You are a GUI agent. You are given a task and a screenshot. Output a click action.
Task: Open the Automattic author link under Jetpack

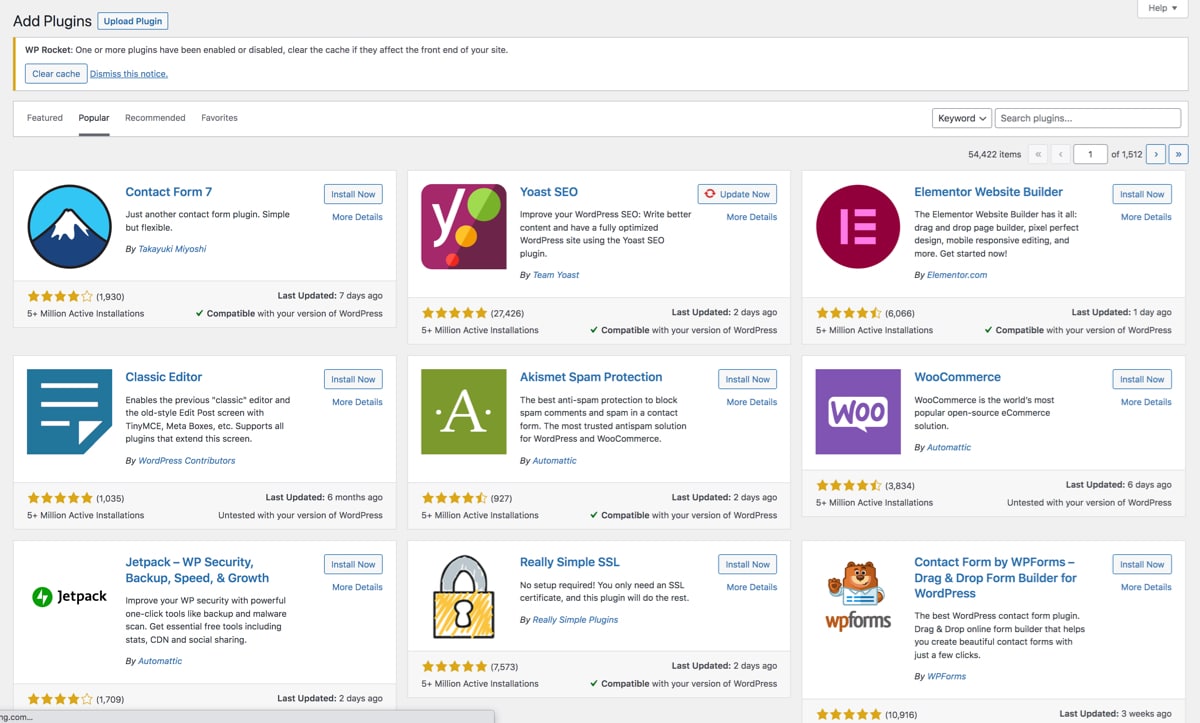point(161,662)
